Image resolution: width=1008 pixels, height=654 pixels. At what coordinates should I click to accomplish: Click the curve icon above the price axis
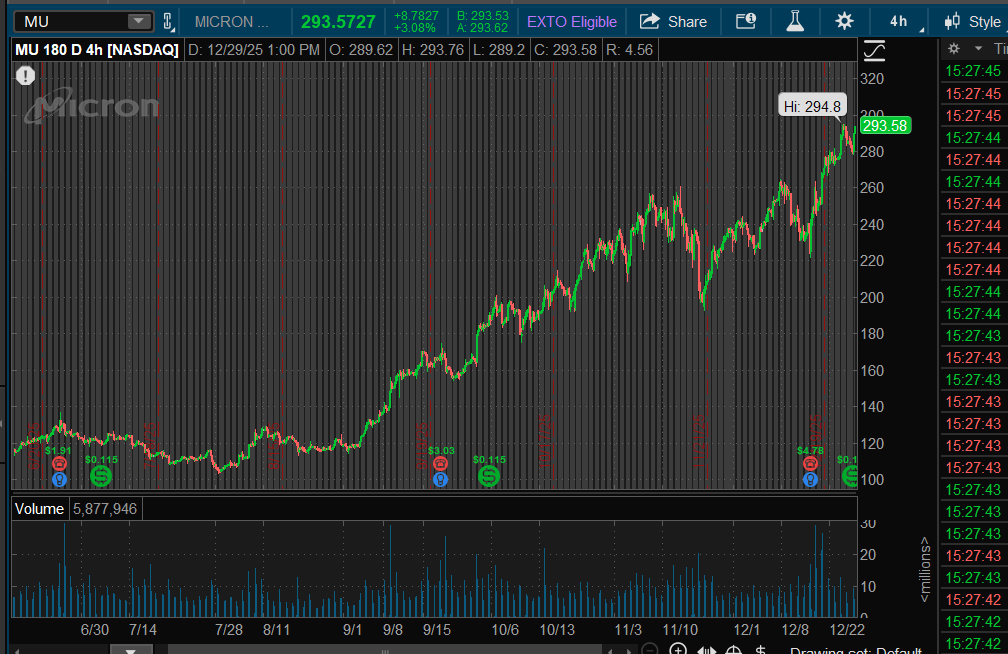pyautogui.click(x=874, y=51)
